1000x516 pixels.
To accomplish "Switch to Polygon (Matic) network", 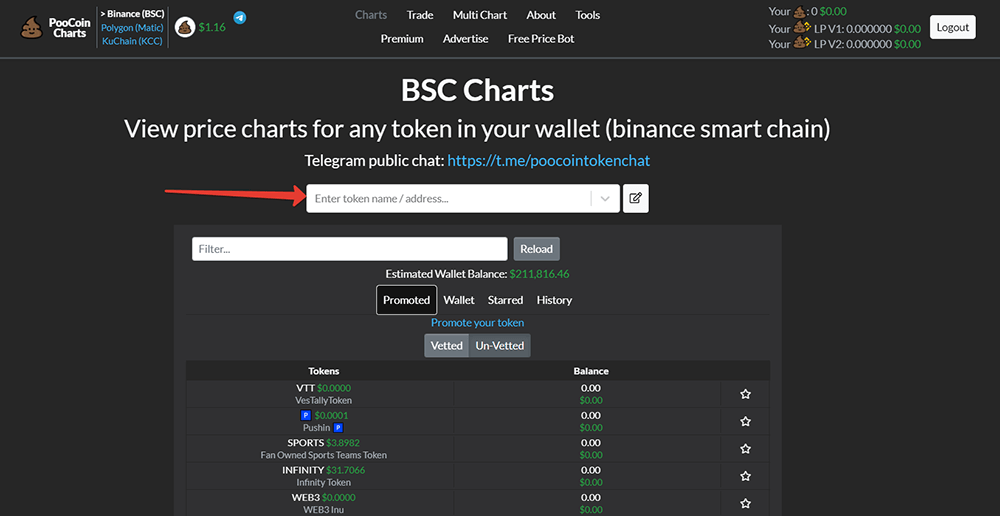I will tap(132, 27).
